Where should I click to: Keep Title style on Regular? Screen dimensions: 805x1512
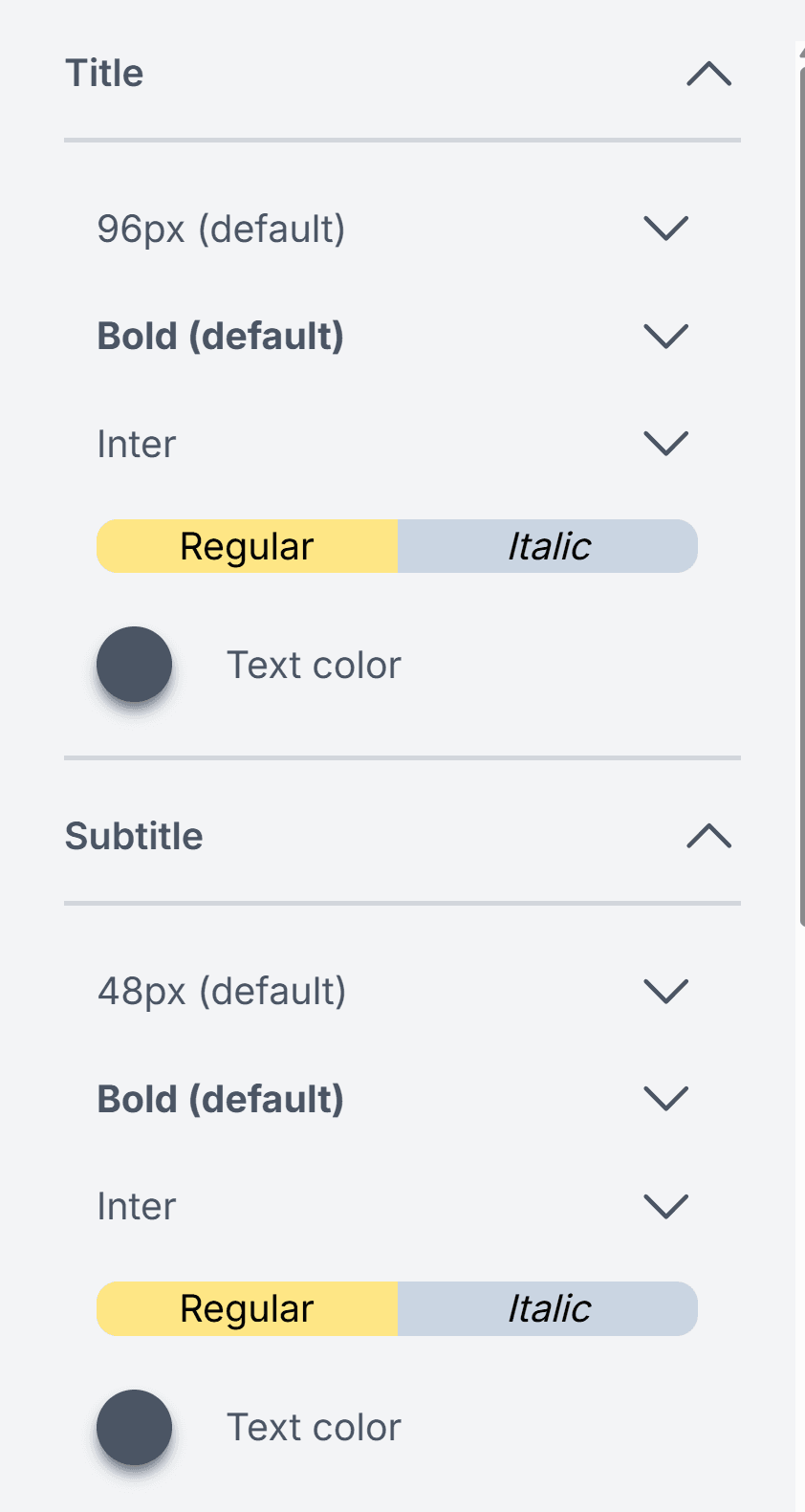246,545
